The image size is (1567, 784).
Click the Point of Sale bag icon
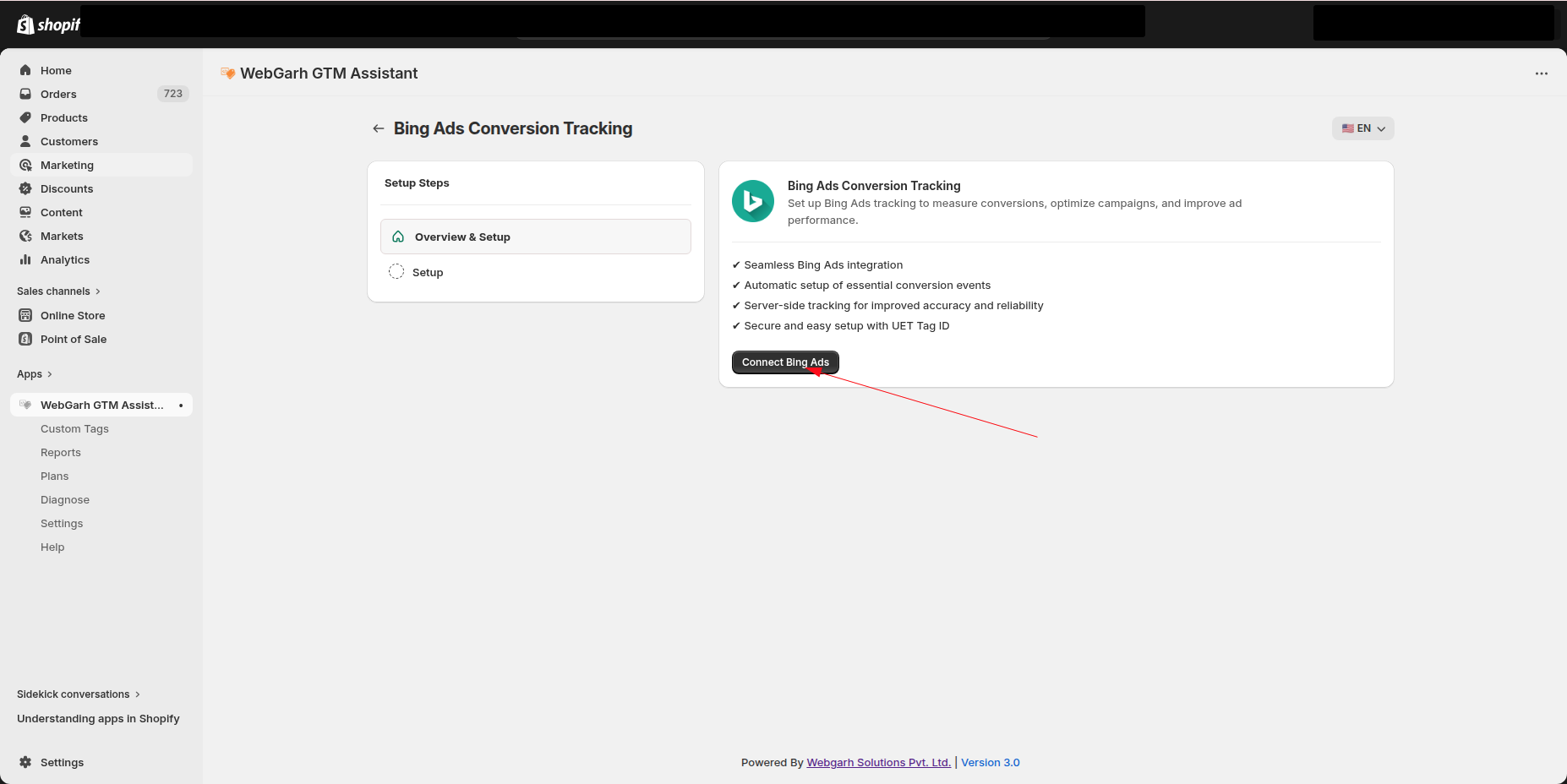(25, 339)
